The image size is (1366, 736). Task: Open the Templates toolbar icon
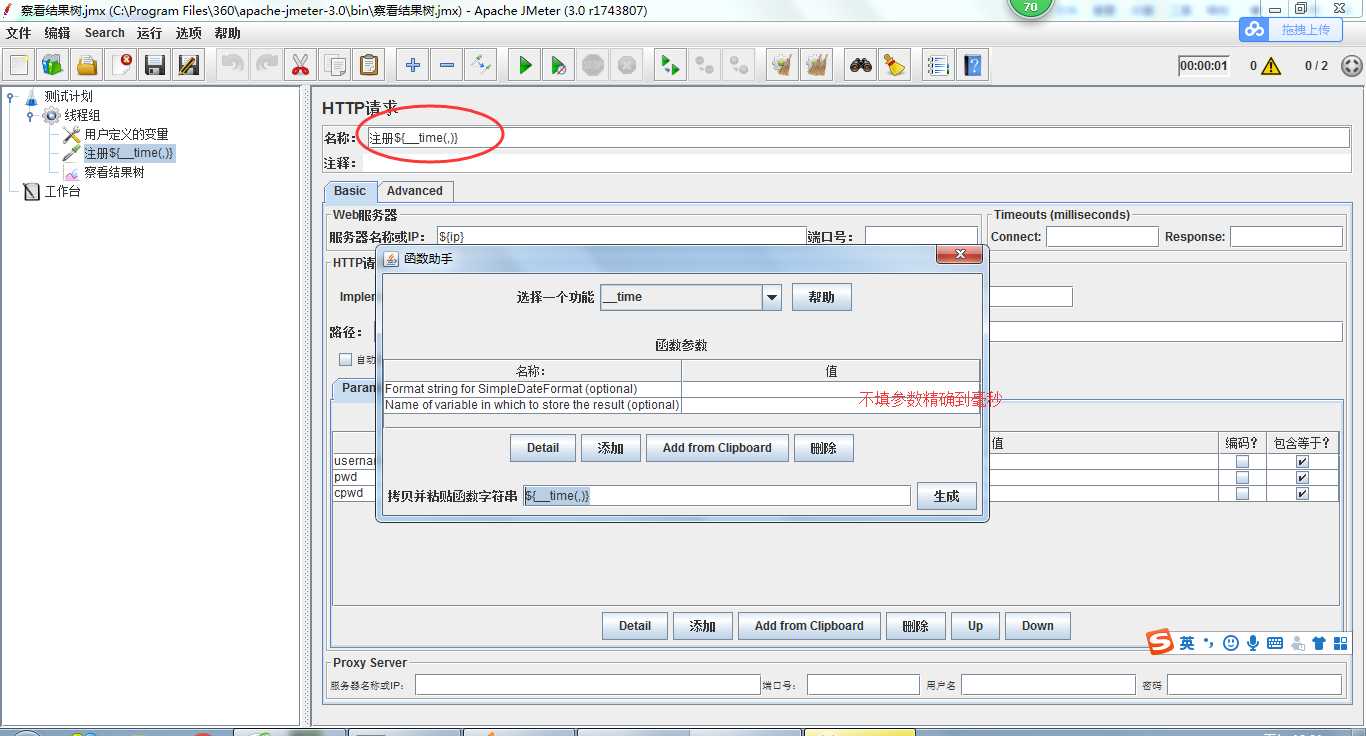point(53,66)
